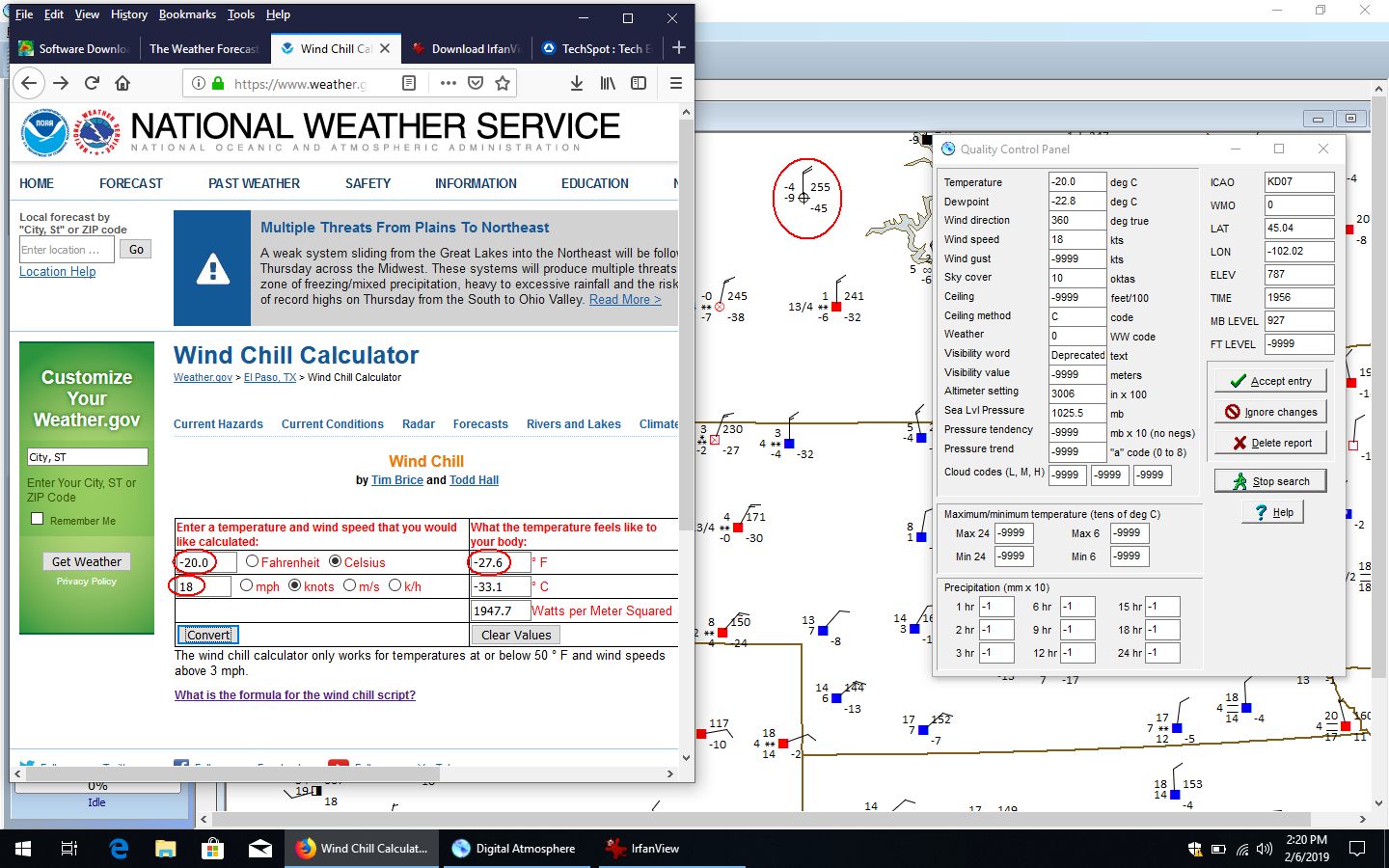Switch to TechSpot tab
This screenshot has height=868, width=1389.
point(596,48)
